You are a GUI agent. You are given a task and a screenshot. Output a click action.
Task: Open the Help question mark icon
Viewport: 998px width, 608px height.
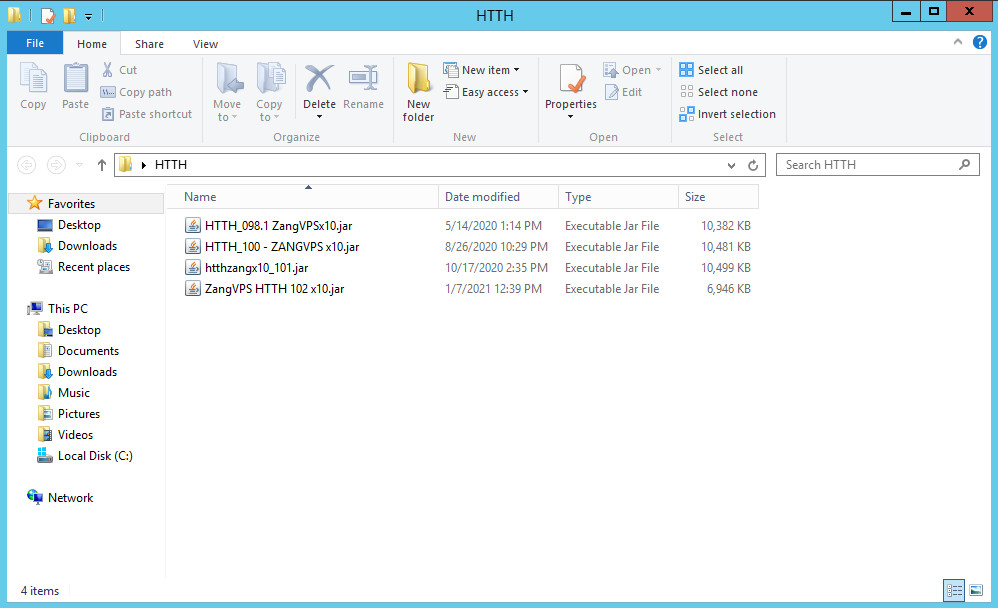(x=979, y=43)
